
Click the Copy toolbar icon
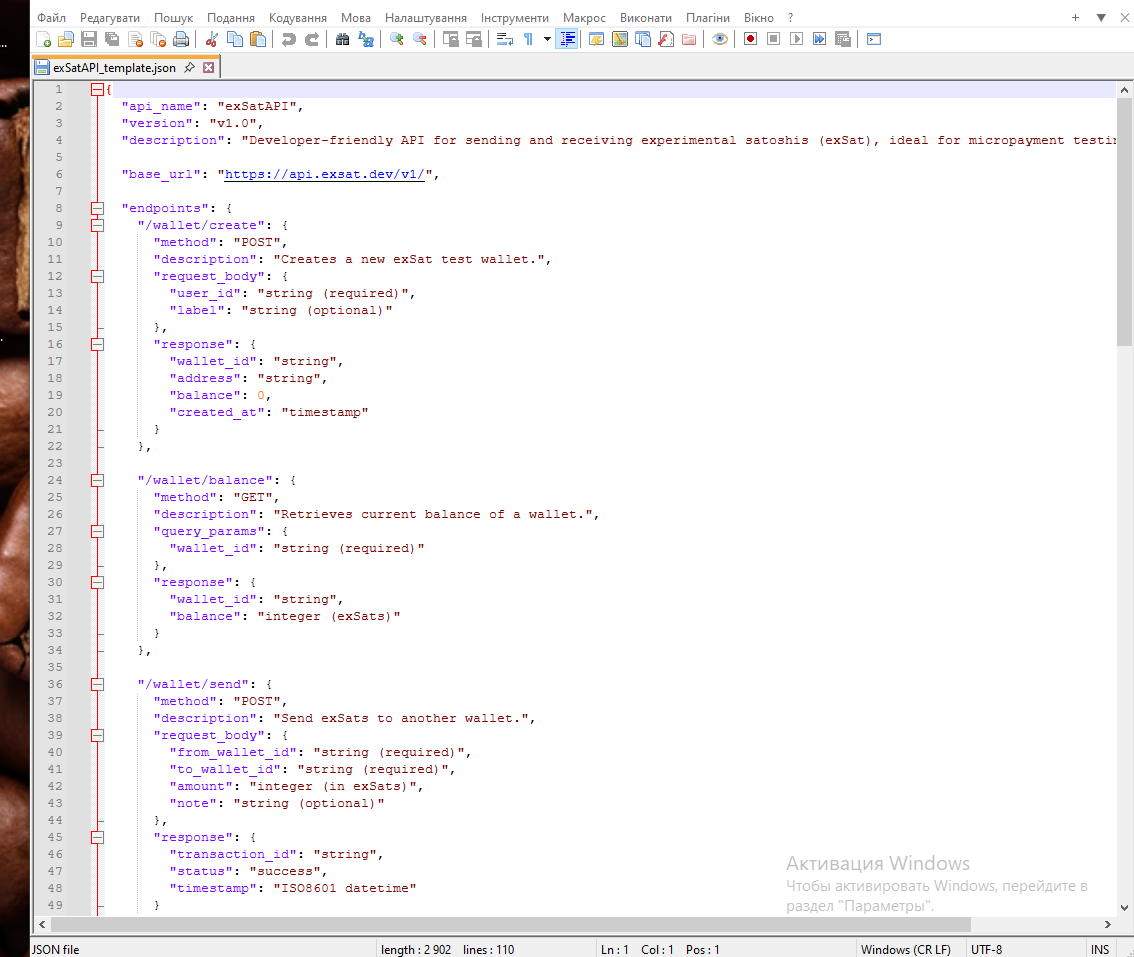[x=235, y=39]
